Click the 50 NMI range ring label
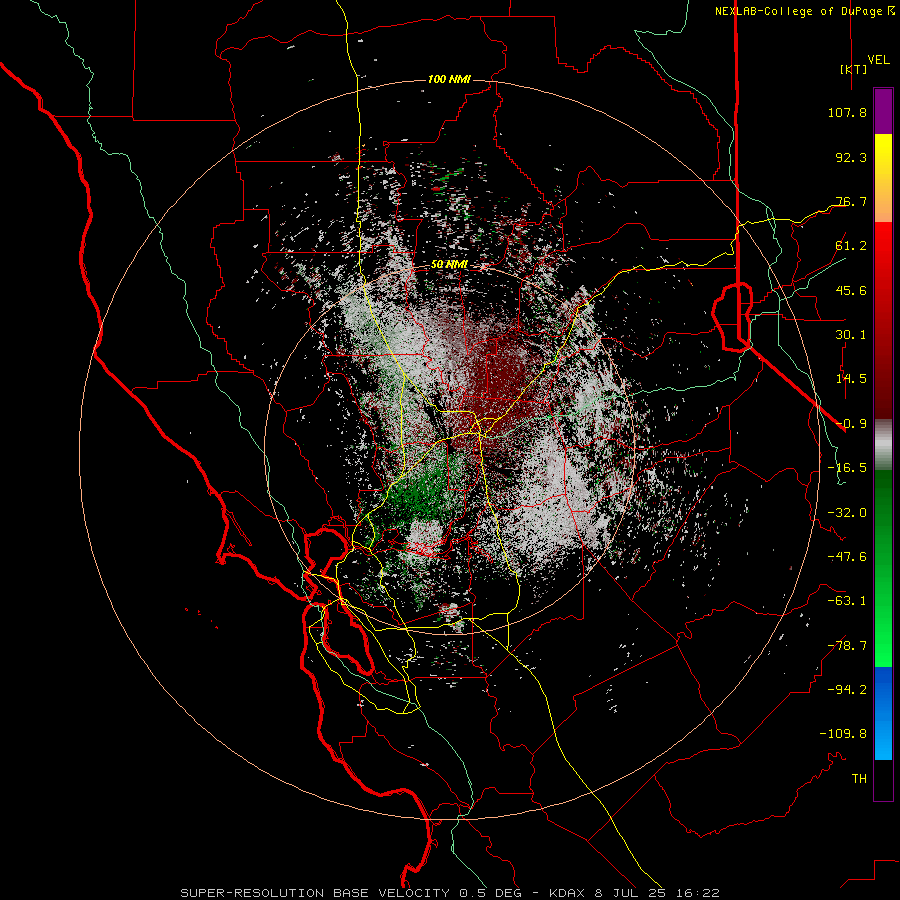 pyautogui.click(x=449, y=265)
